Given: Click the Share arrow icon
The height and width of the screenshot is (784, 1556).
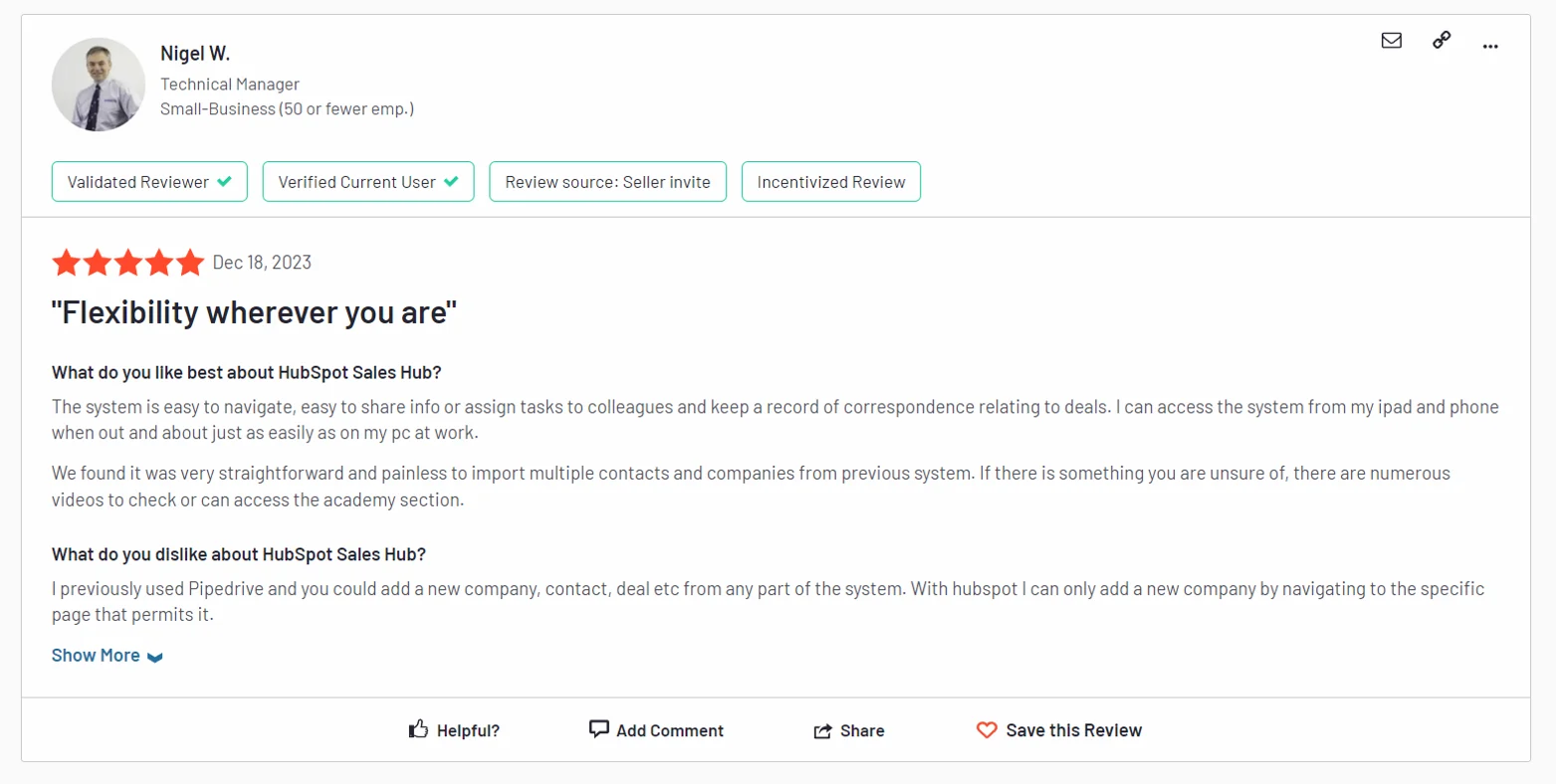Looking at the screenshot, I should coord(822,729).
